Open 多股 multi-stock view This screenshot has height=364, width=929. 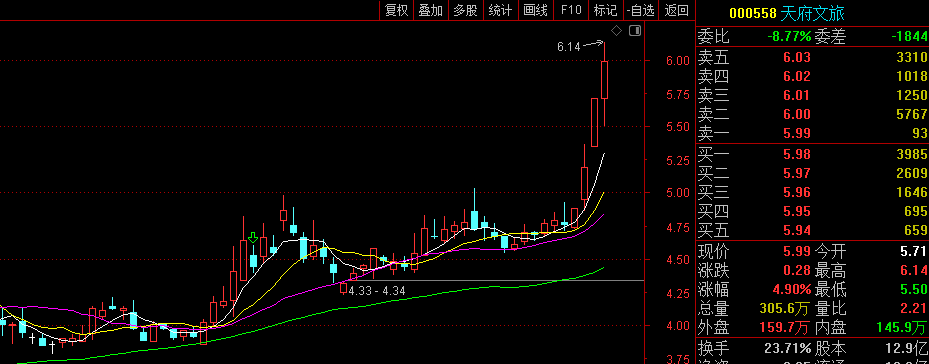(x=466, y=10)
